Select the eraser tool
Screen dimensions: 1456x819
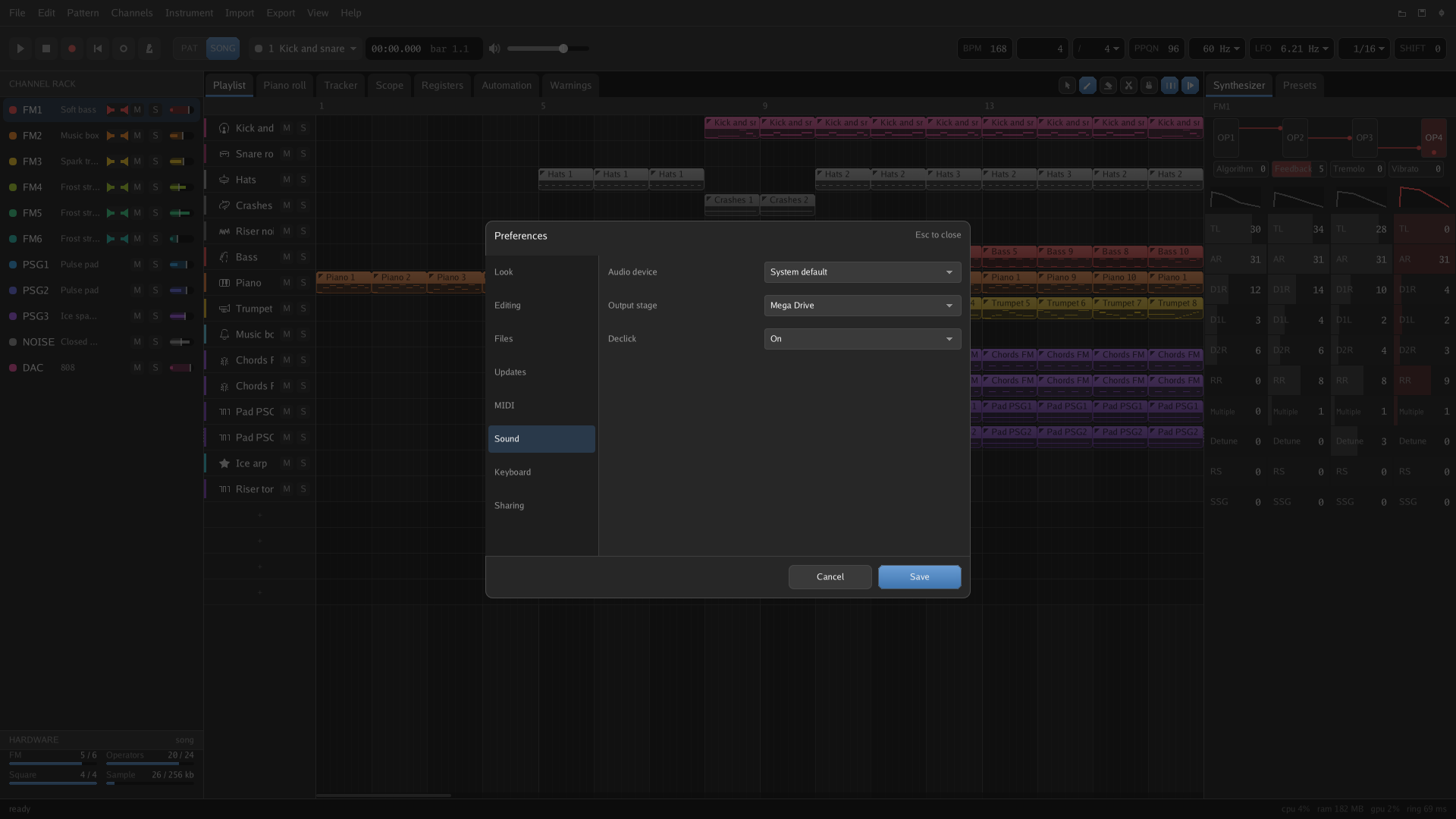tap(1108, 86)
